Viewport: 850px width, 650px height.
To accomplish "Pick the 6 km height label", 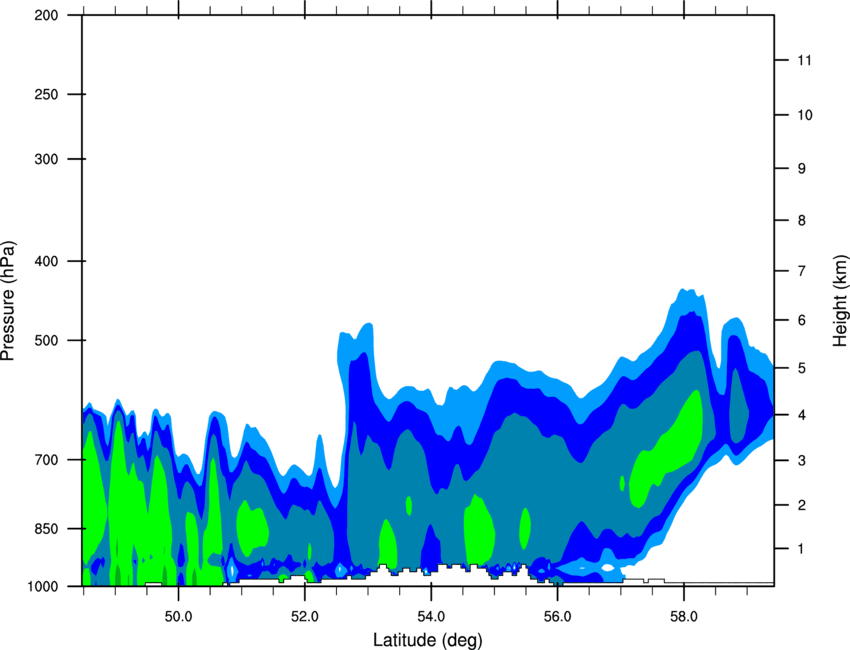I will [801, 320].
